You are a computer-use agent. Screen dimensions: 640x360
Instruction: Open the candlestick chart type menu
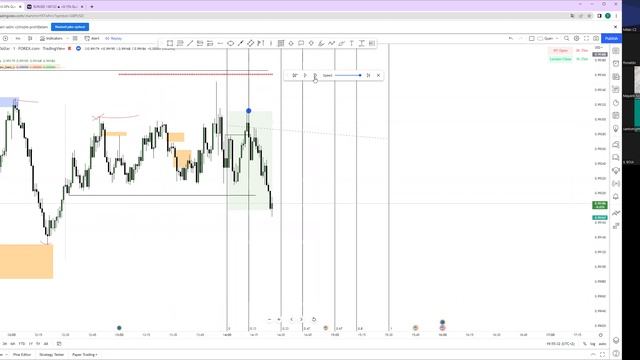pos(30,38)
